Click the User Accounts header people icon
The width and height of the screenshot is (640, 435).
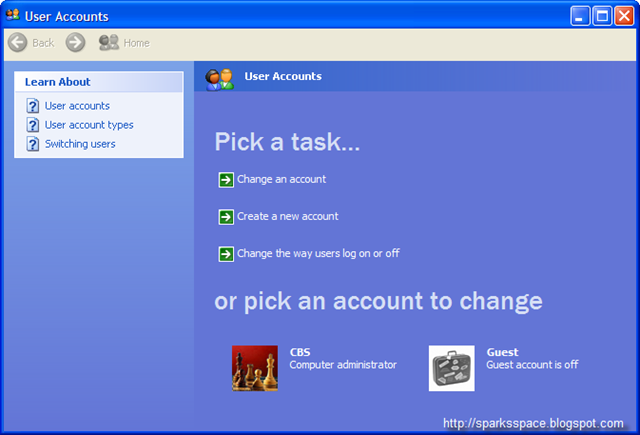click(x=220, y=79)
